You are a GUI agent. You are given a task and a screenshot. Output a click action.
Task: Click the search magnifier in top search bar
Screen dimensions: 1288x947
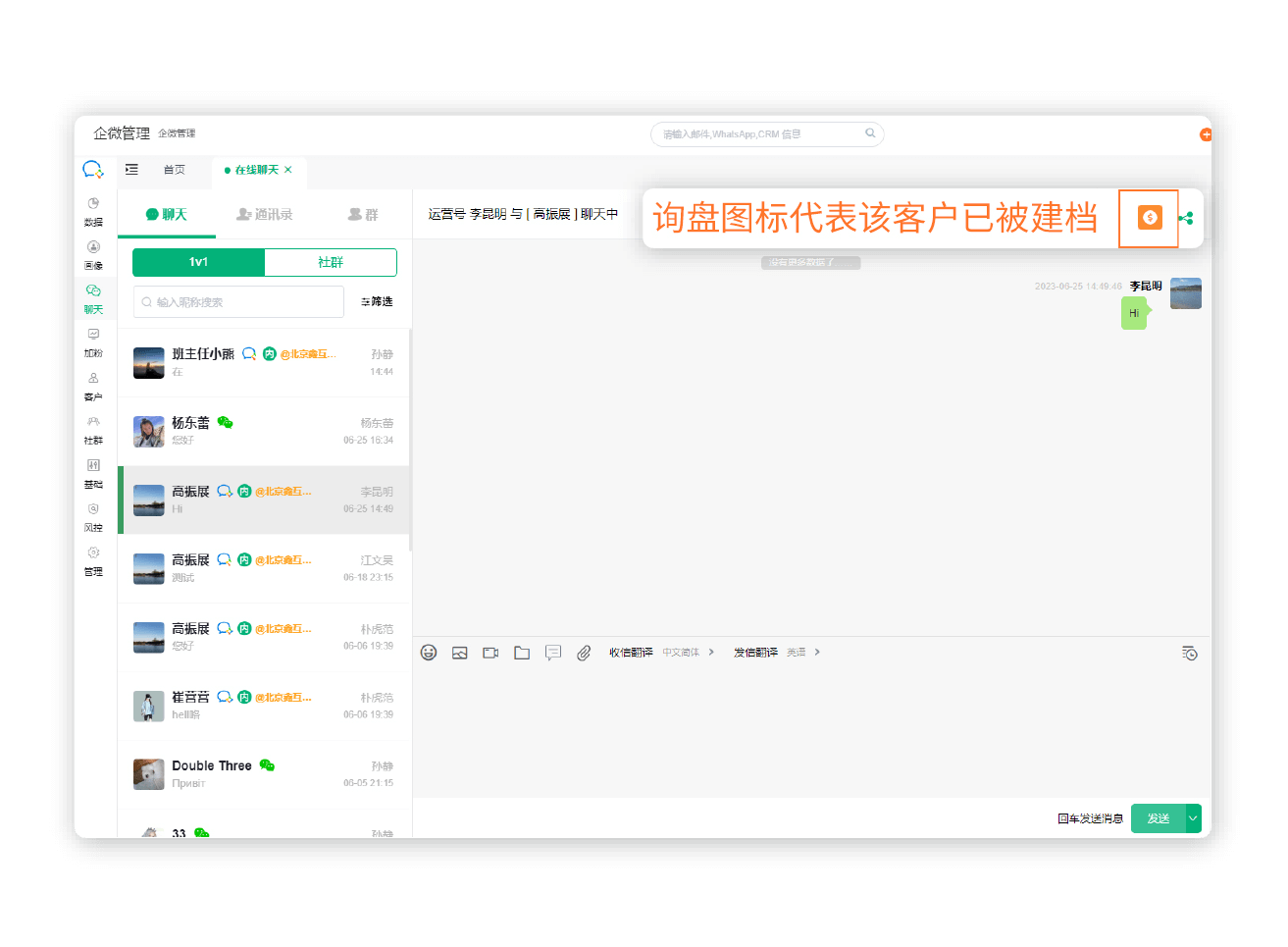tap(870, 133)
